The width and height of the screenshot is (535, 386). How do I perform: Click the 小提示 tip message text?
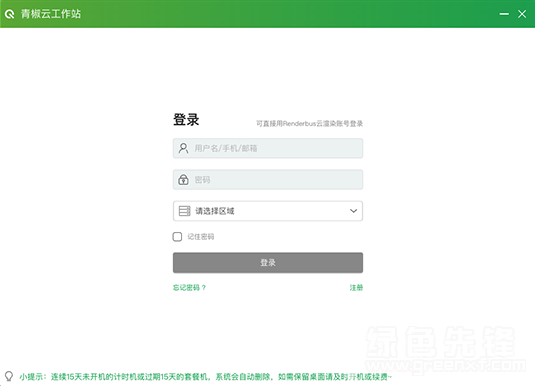pyautogui.click(x=205, y=377)
